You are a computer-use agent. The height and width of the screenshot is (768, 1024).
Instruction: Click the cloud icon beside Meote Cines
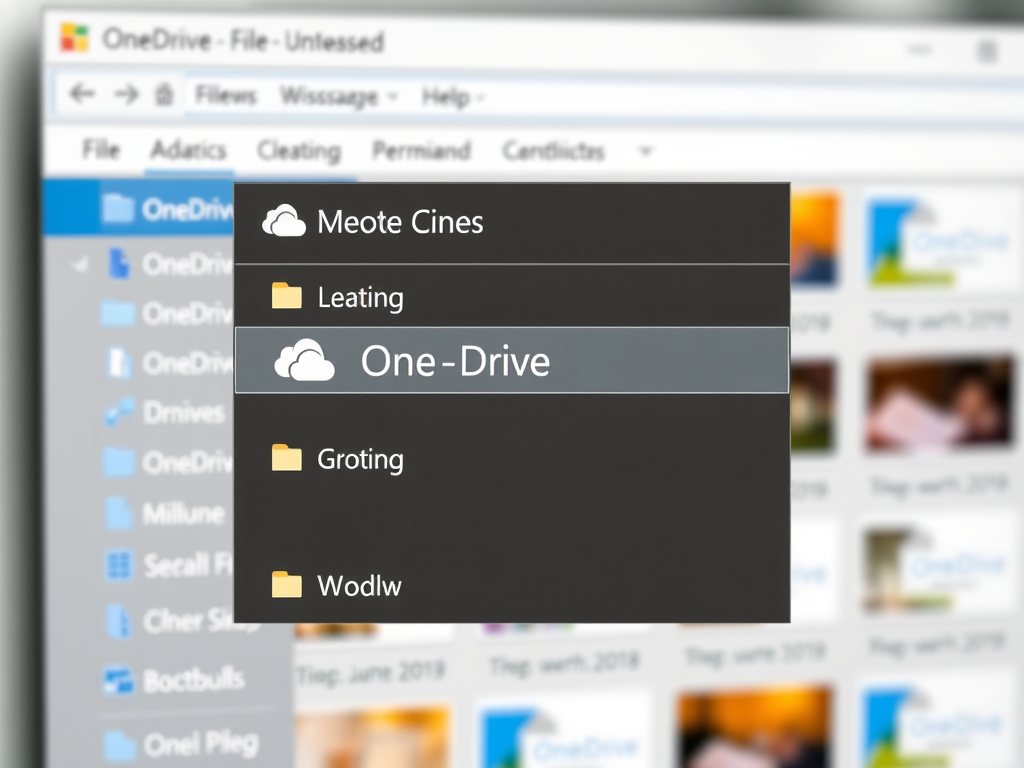pyautogui.click(x=283, y=221)
